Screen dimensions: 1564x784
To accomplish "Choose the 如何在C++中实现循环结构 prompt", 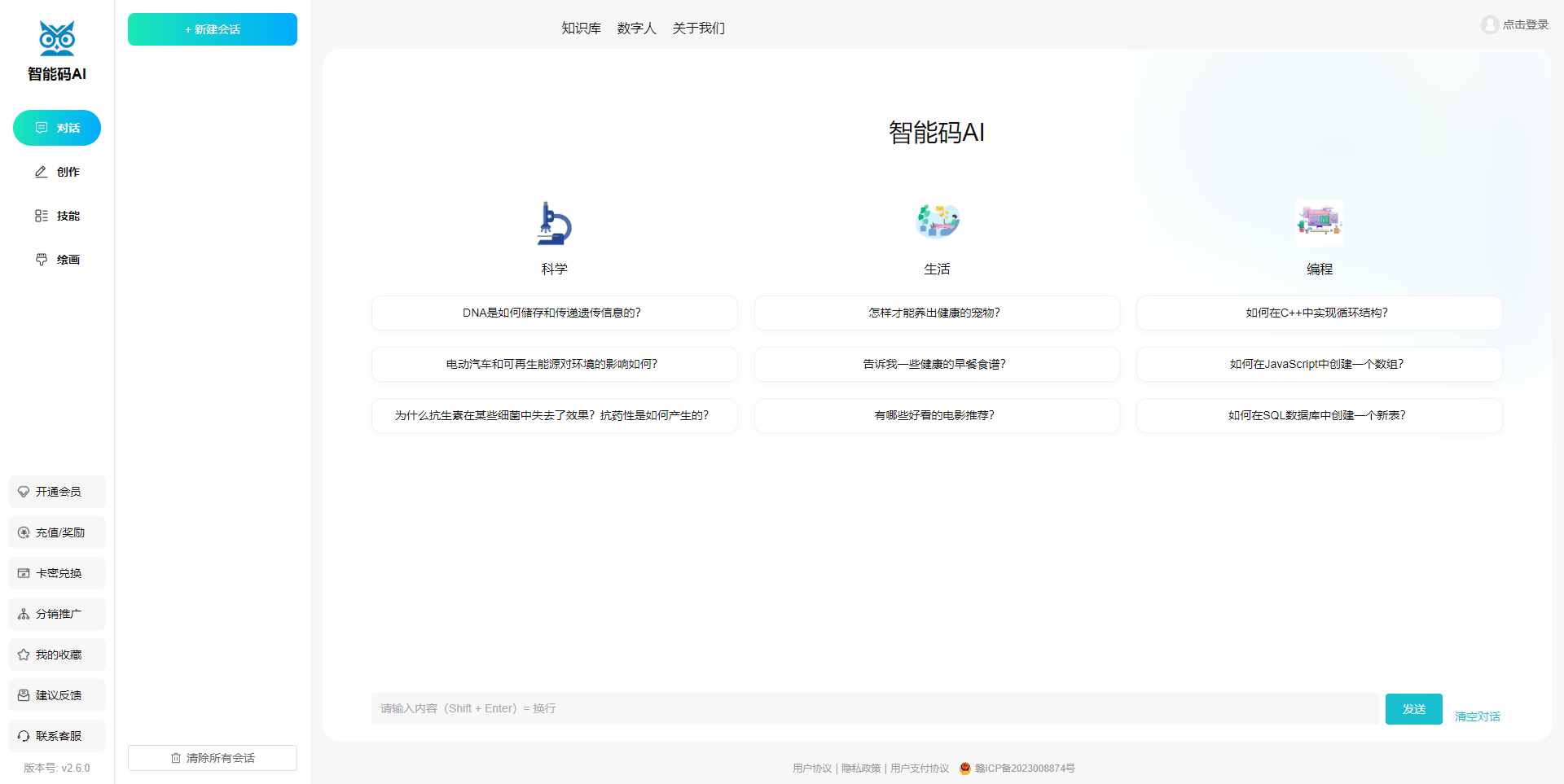I will pyautogui.click(x=1320, y=313).
